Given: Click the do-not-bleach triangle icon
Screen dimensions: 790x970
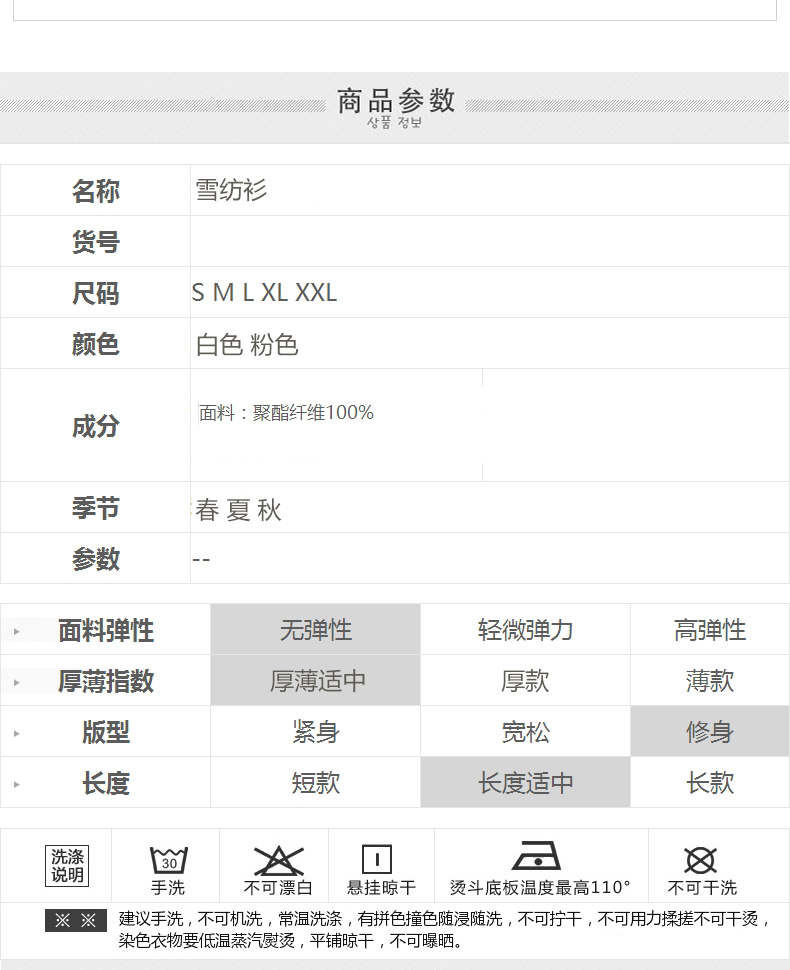Looking at the screenshot, I should [x=278, y=860].
